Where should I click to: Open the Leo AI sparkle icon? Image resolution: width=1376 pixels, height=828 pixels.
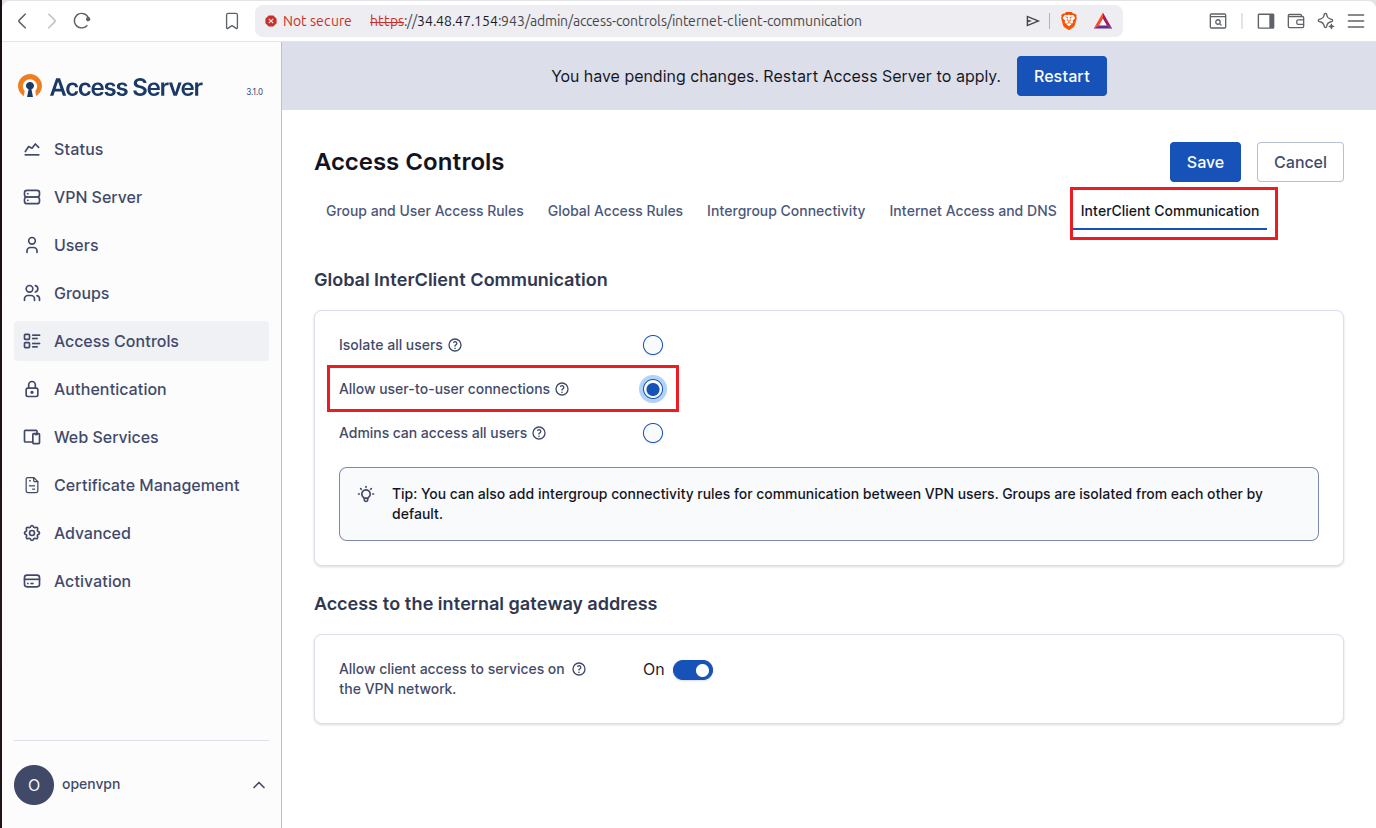point(1326,20)
